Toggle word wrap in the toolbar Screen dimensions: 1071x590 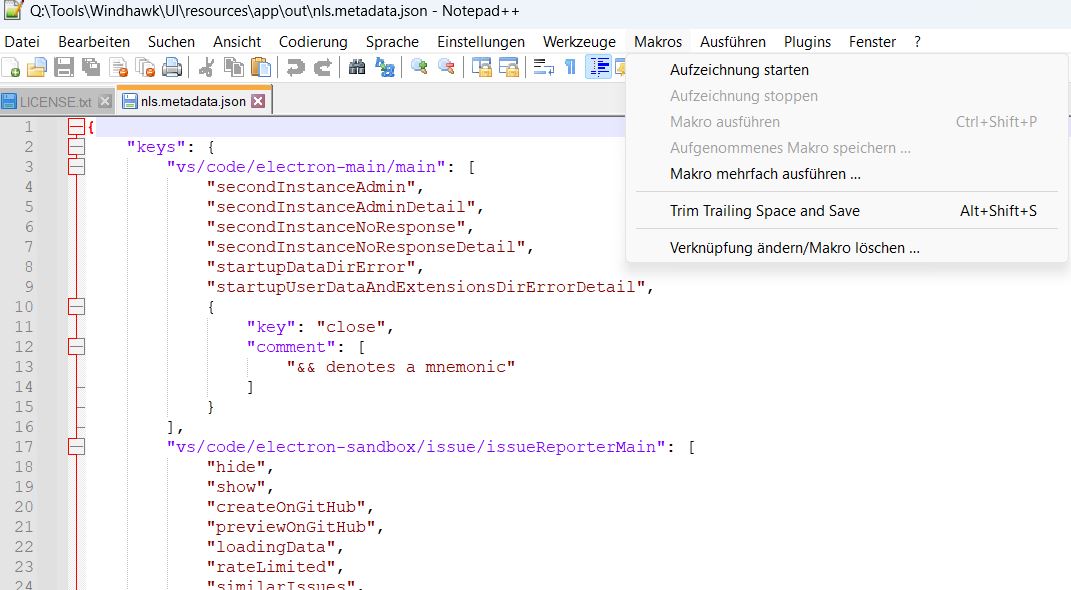544,67
